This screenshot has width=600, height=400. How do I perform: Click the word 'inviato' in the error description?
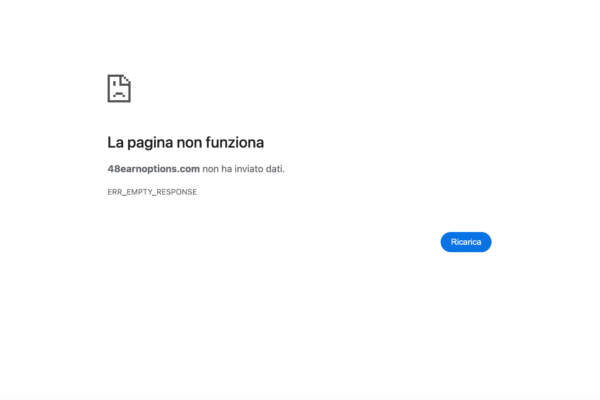249,169
